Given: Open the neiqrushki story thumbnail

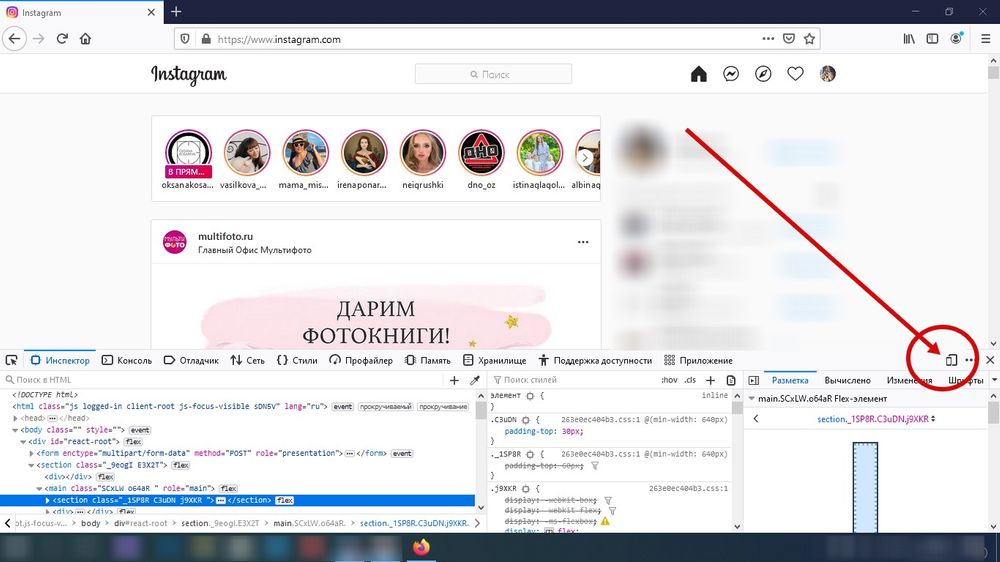Looking at the screenshot, I should (422, 152).
